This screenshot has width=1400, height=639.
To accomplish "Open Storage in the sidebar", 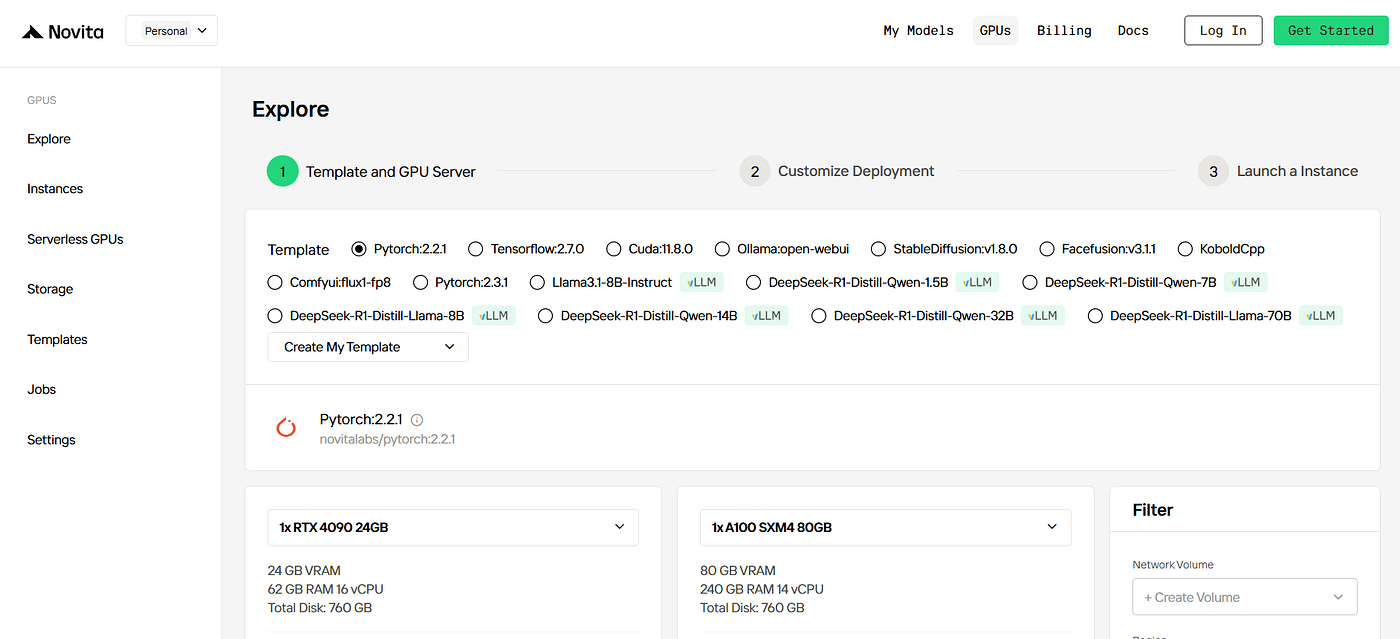I will 50,289.
